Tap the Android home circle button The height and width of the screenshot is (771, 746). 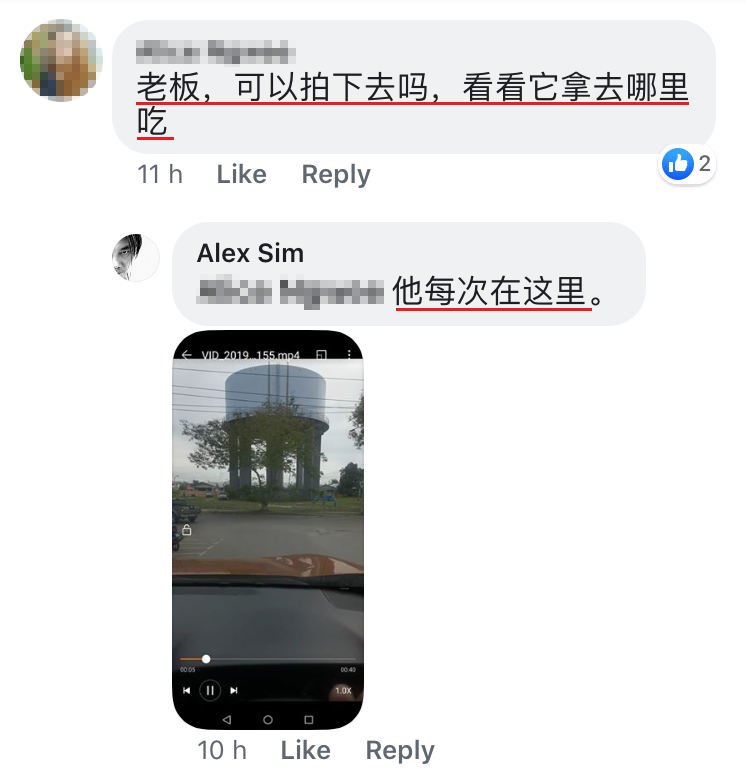[268, 720]
